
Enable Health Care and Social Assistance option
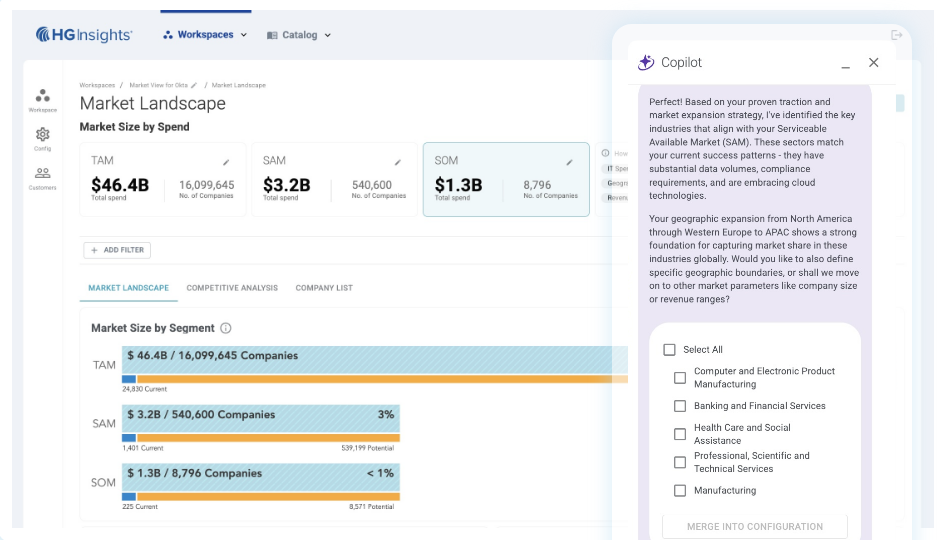click(680, 434)
